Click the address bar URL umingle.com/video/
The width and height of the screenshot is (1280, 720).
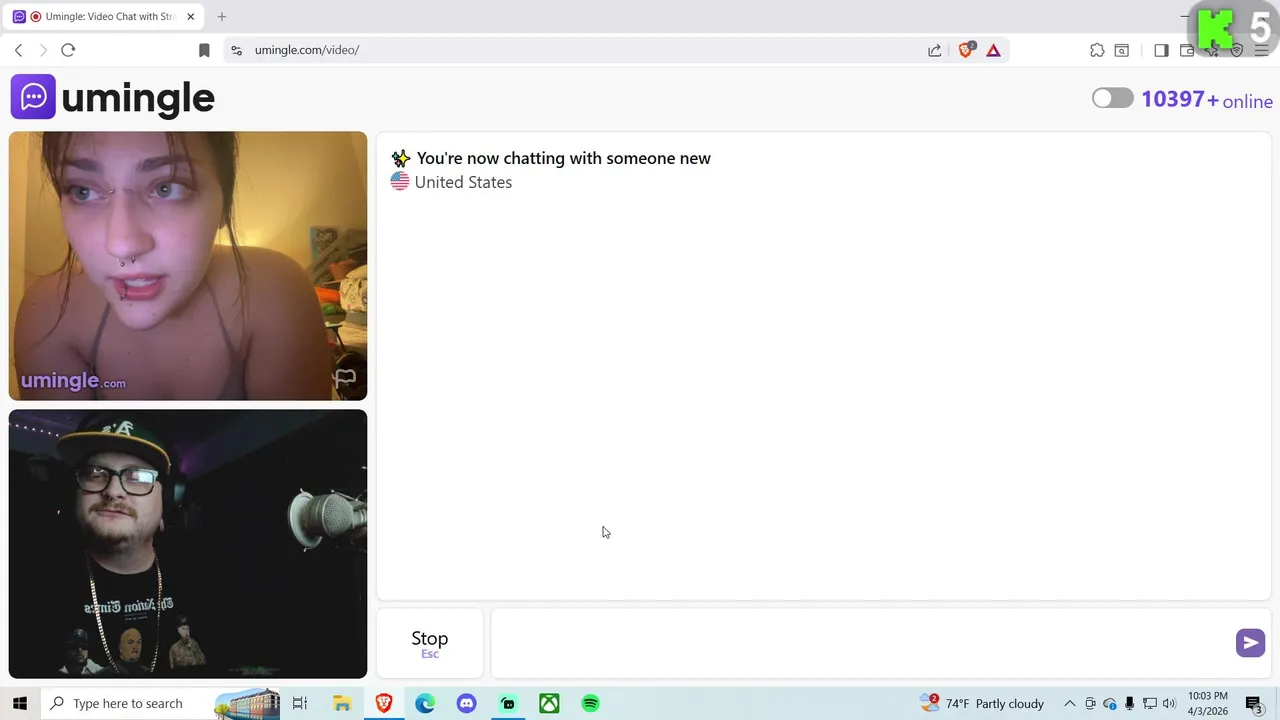307,50
